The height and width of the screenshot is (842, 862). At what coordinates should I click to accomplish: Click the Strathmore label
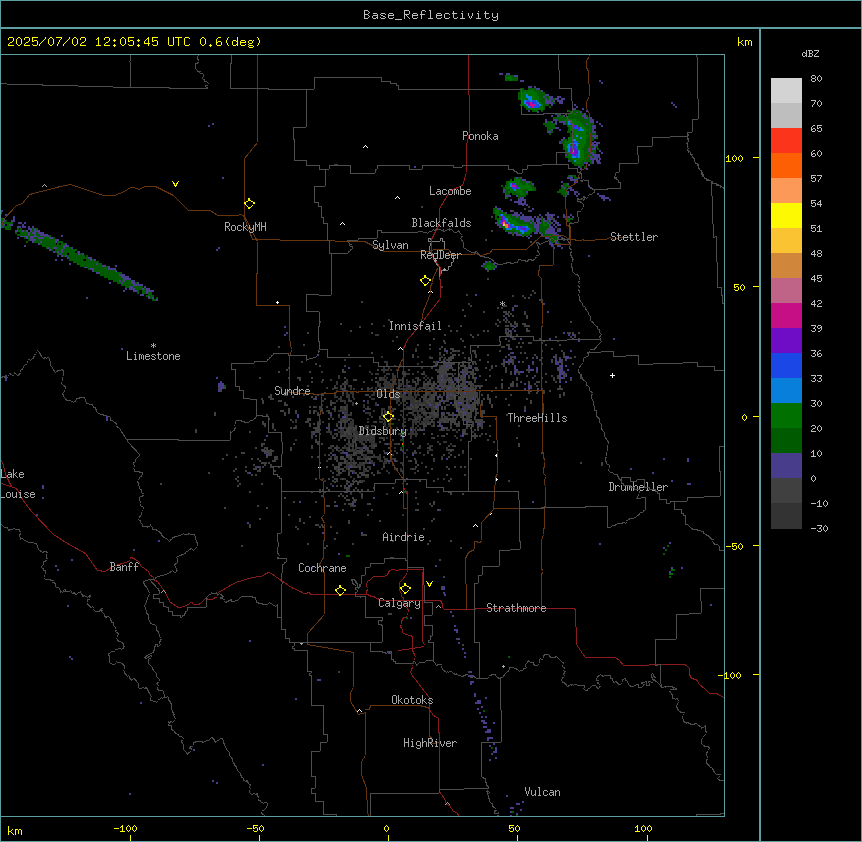[516, 608]
